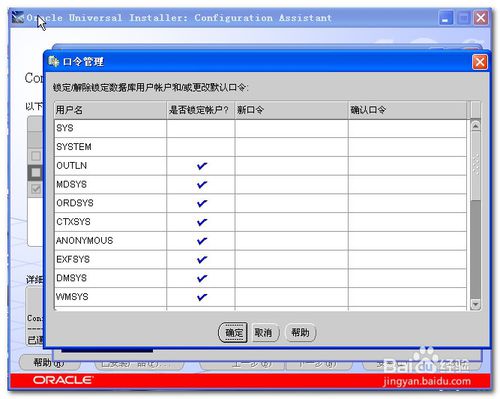The height and width of the screenshot is (399, 500).
Task: Select the SYS username row
Action: click(x=110, y=128)
